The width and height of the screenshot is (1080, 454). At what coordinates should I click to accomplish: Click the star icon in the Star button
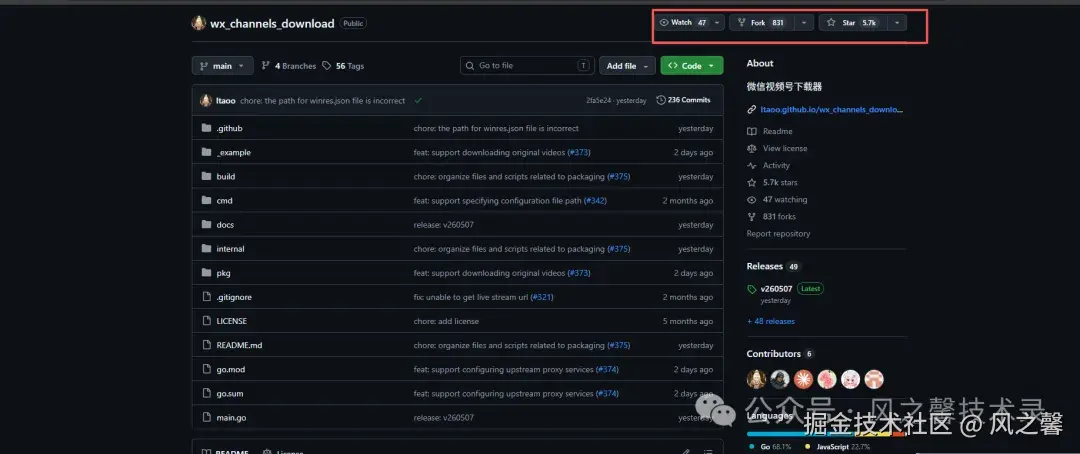pos(831,23)
